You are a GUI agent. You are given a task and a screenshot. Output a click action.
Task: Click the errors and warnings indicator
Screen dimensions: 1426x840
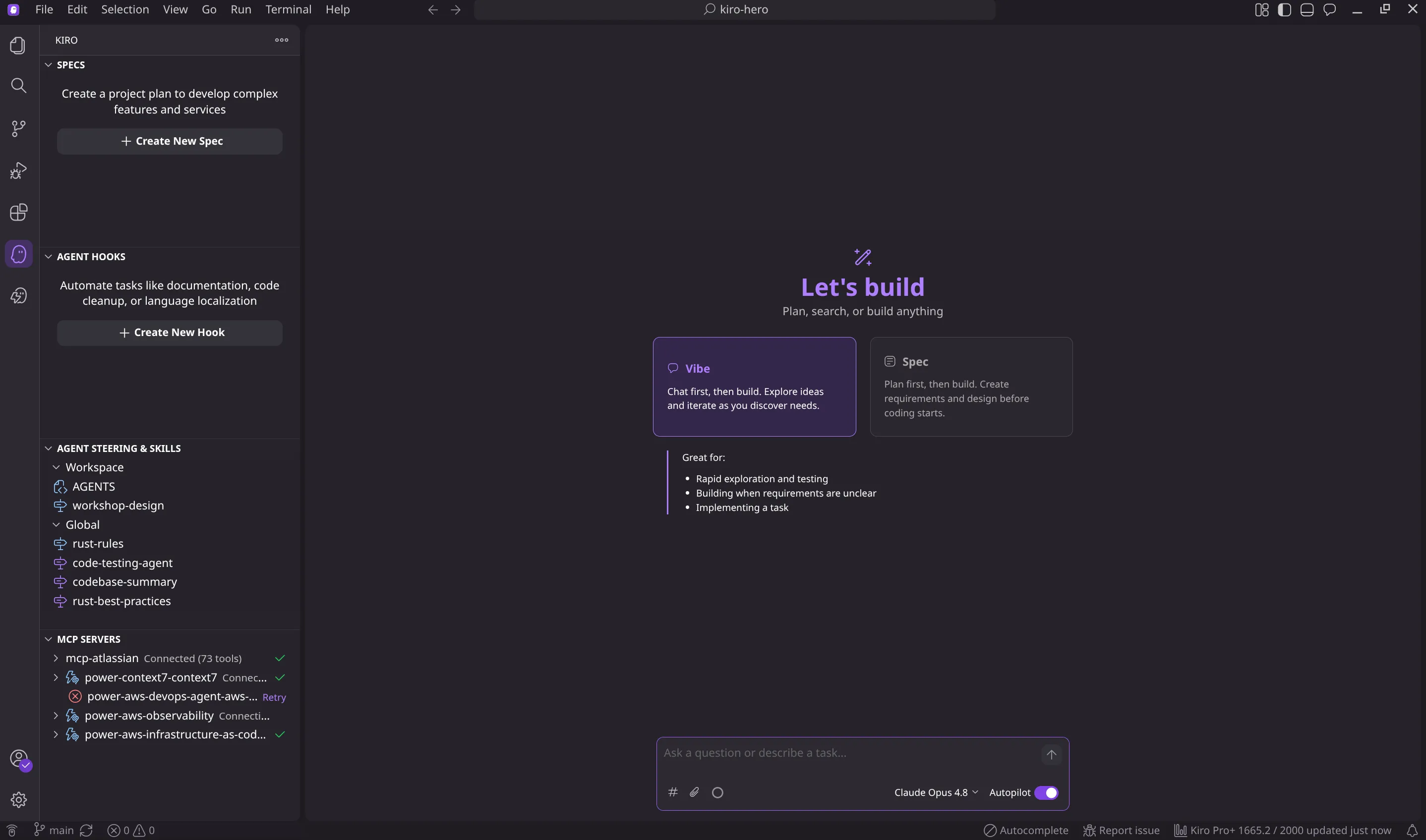point(131,831)
